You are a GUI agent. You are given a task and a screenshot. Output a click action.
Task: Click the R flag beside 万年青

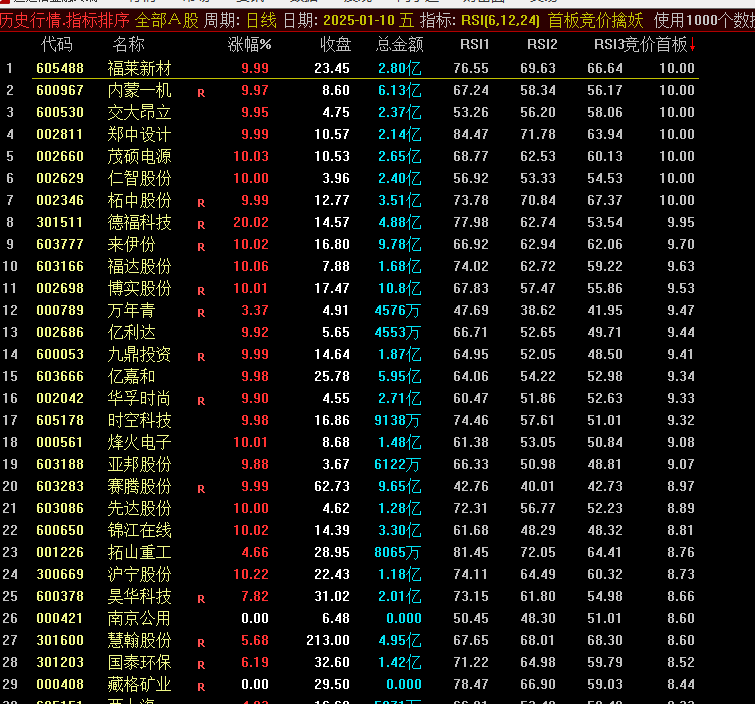pos(201,312)
